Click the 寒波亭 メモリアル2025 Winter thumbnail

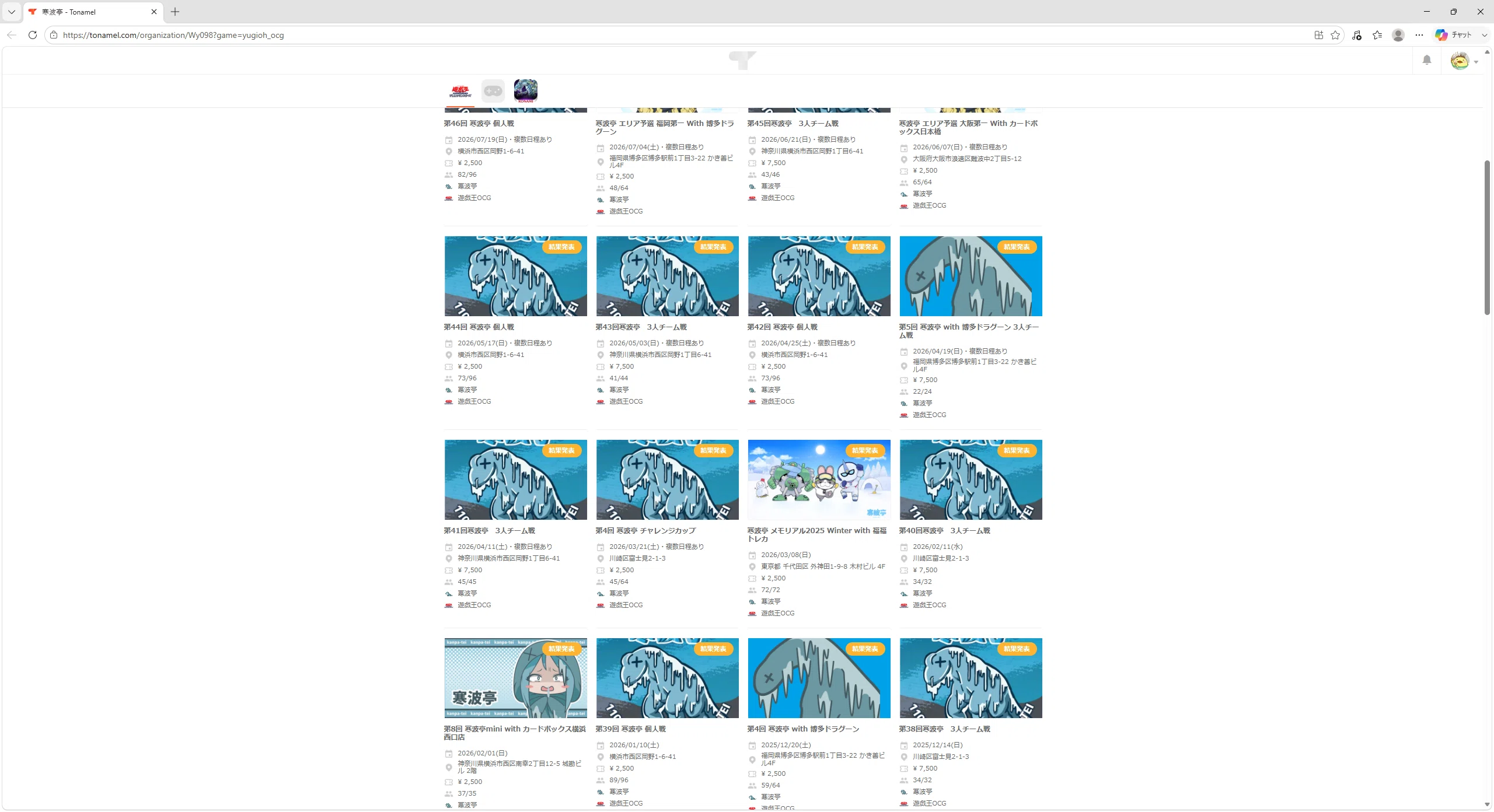pyautogui.click(x=819, y=480)
